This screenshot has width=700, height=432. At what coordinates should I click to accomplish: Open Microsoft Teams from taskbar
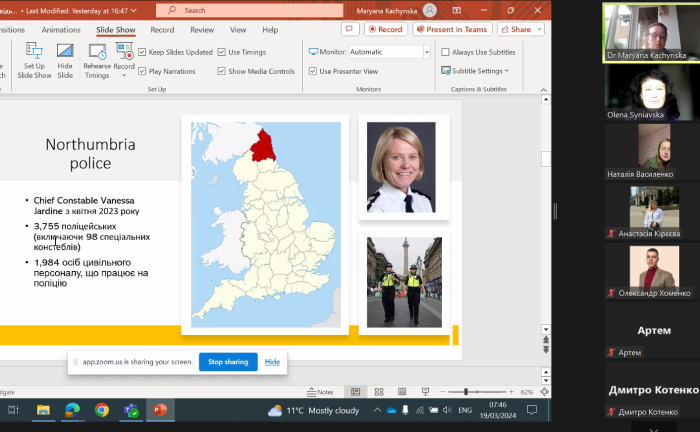(130, 410)
